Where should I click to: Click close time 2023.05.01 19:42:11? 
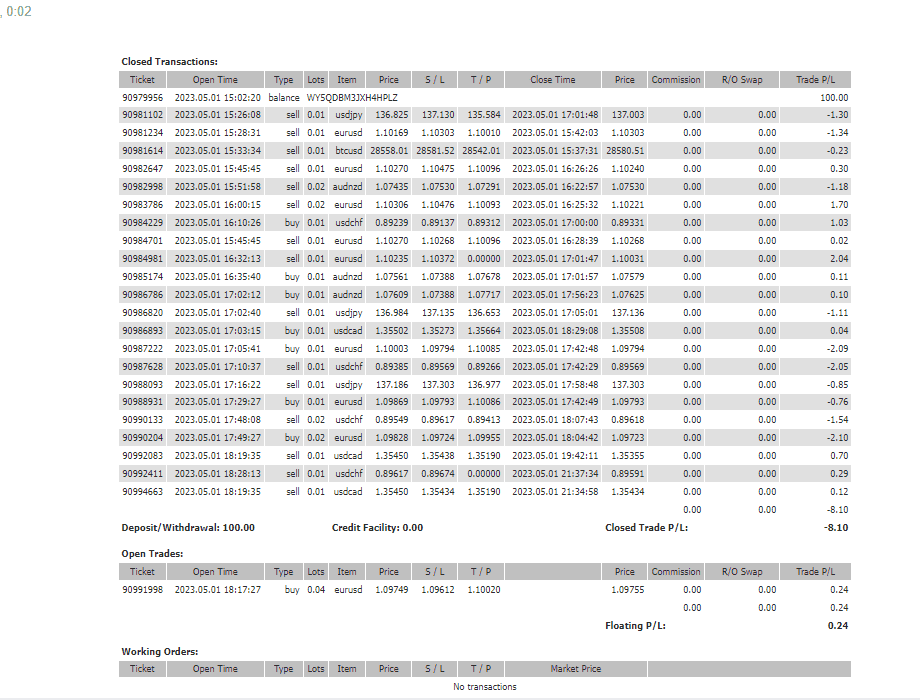tap(555, 456)
